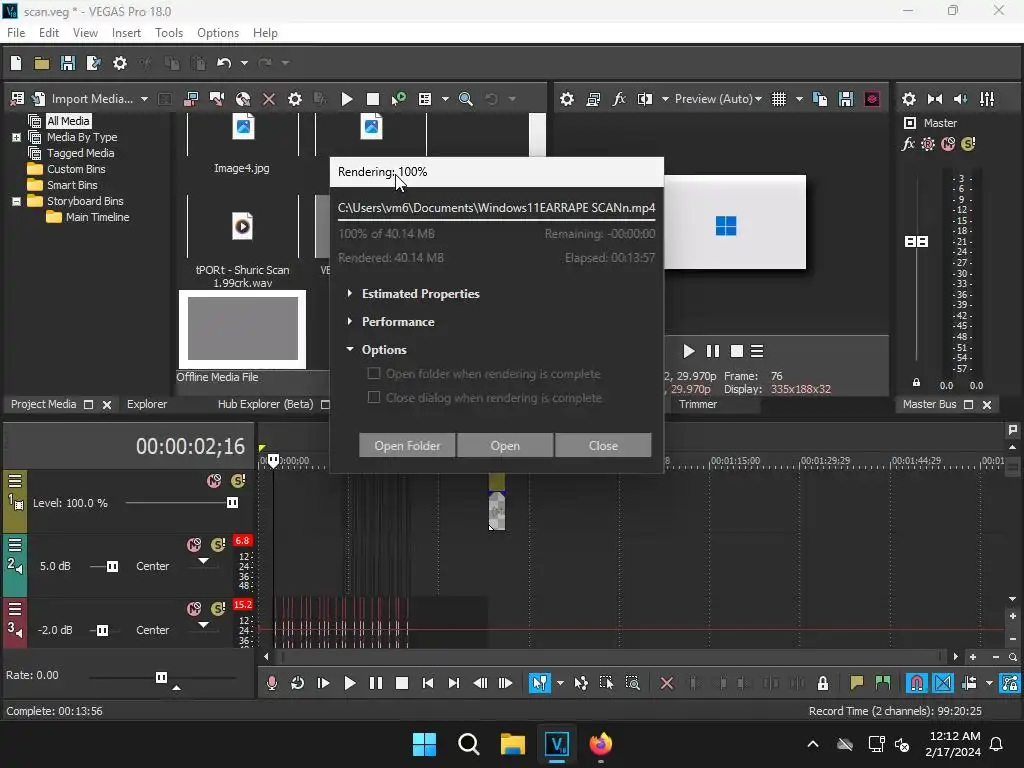Save preview snapshot to file icon
Image resolution: width=1024 pixels, height=768 pixels.
tap(846, 99)
